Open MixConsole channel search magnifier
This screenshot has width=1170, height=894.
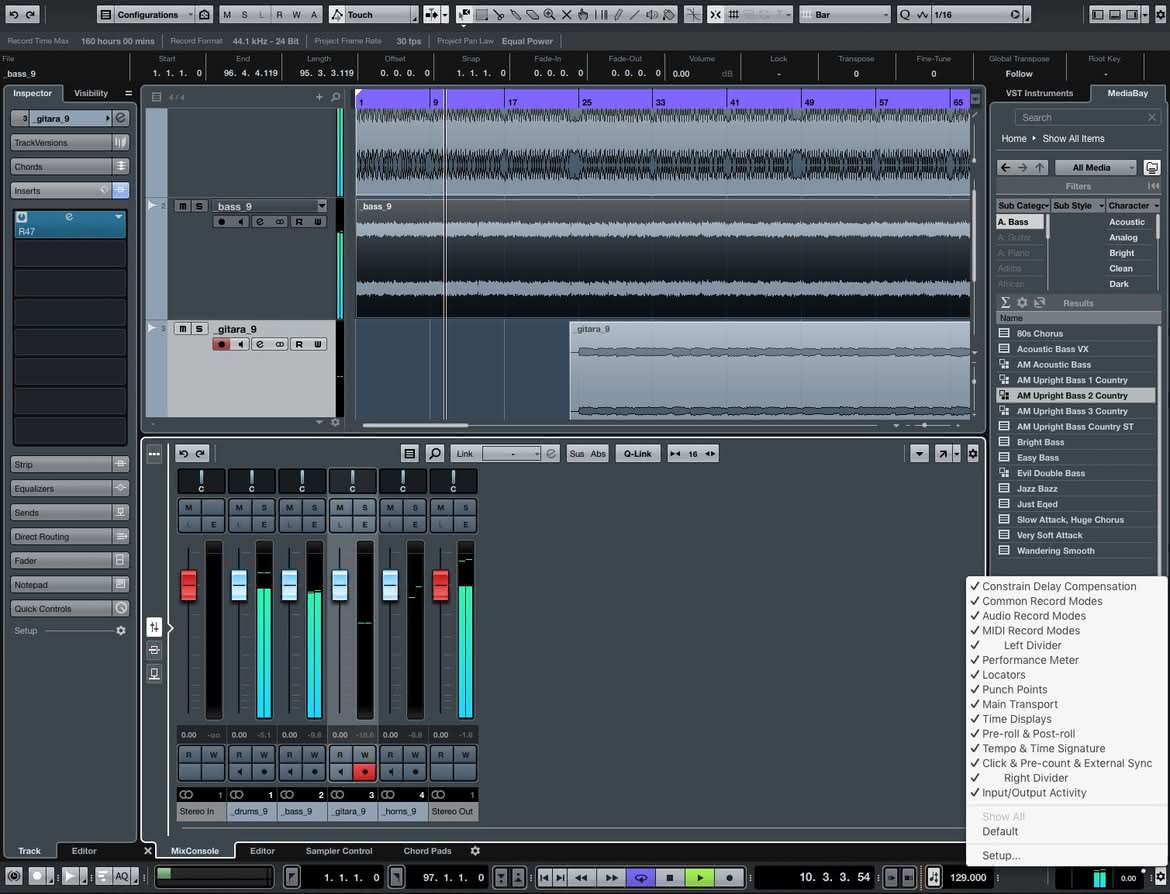[434, 454]
